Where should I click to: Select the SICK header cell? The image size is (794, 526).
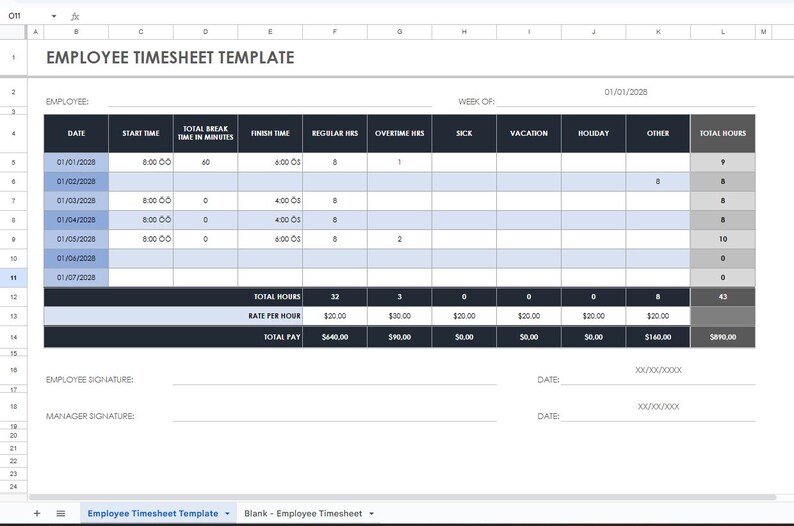pos(464,134)
